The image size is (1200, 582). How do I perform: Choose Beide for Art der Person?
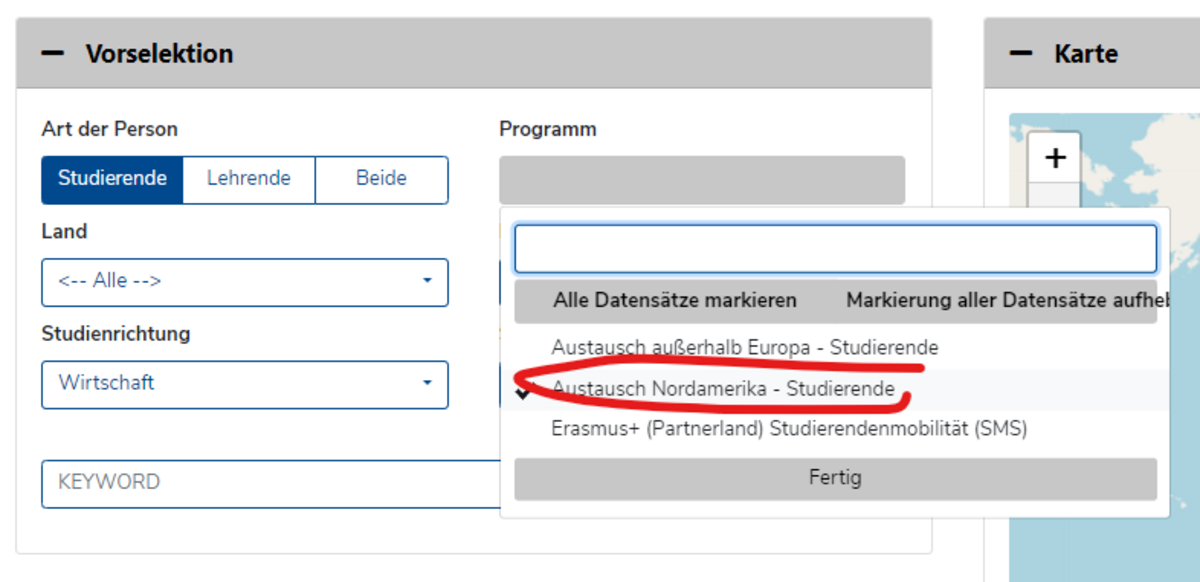pyautogui.click(x=381, y=179)
